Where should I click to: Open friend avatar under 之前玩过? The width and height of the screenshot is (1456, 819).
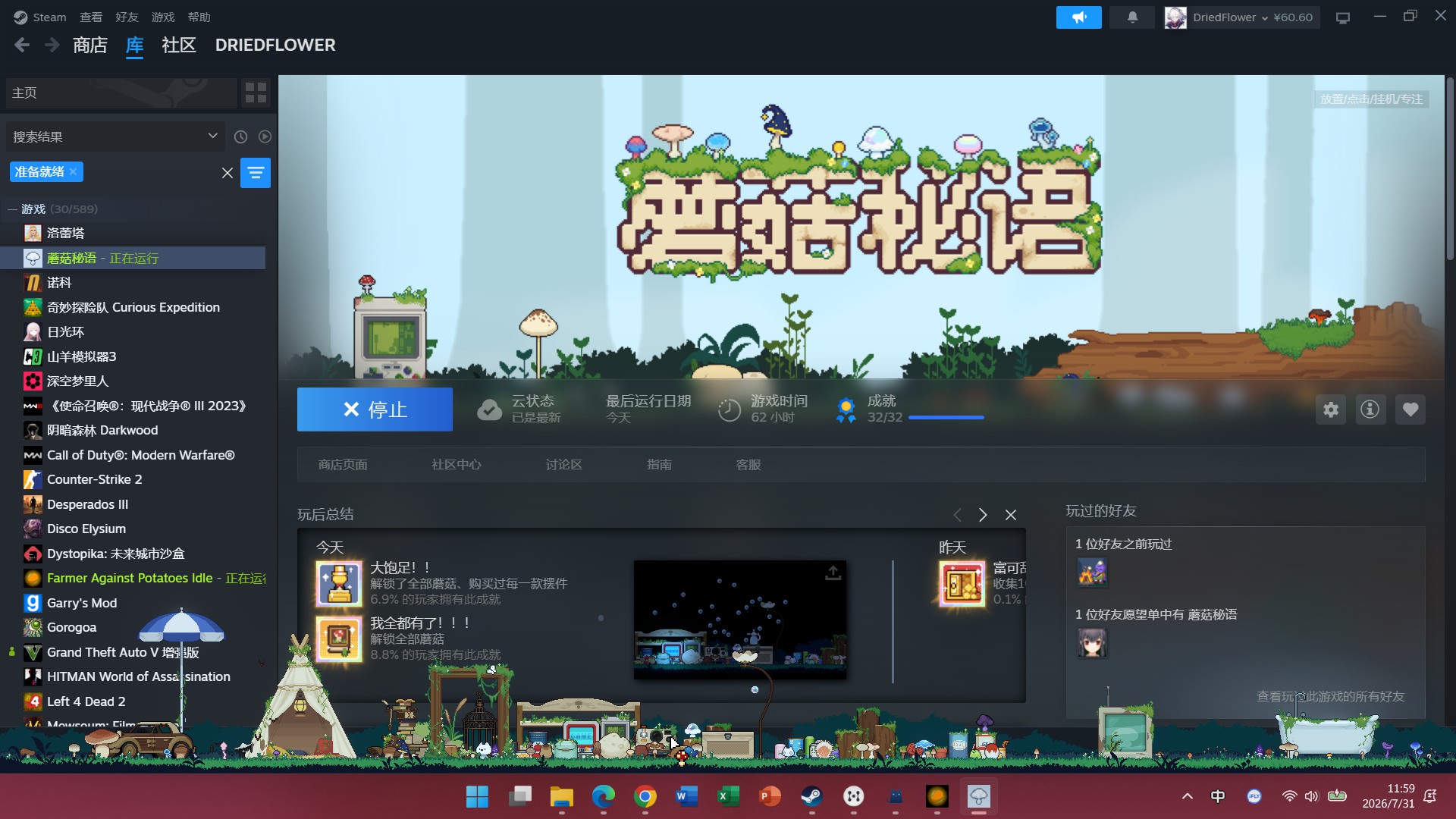click(x=1092, y=573)
